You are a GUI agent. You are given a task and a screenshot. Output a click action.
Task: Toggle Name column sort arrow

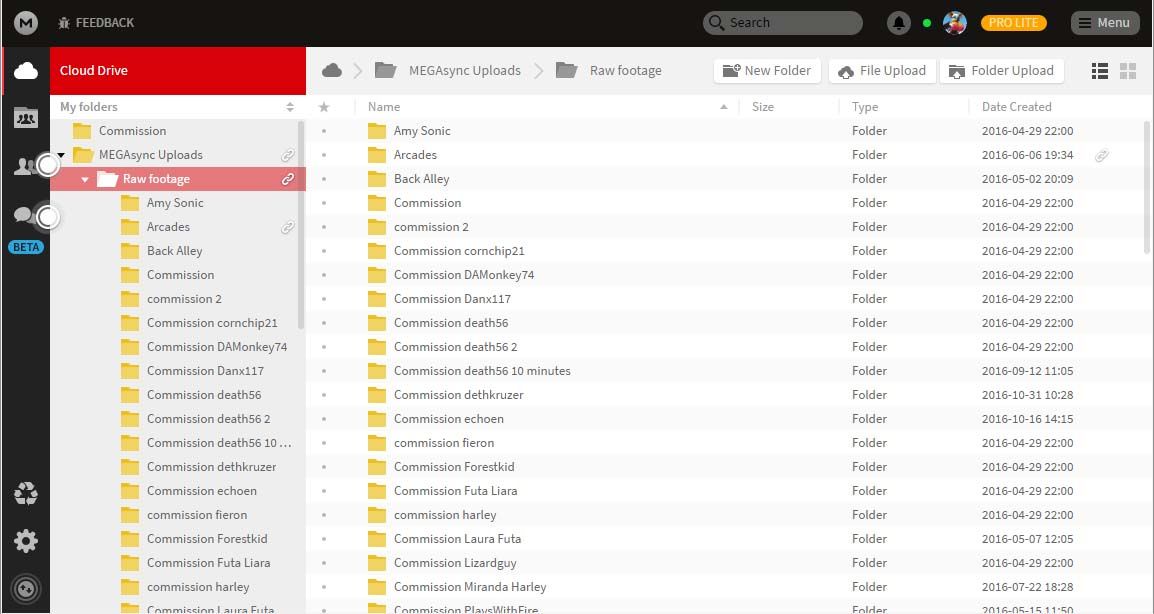click(723, 107)
